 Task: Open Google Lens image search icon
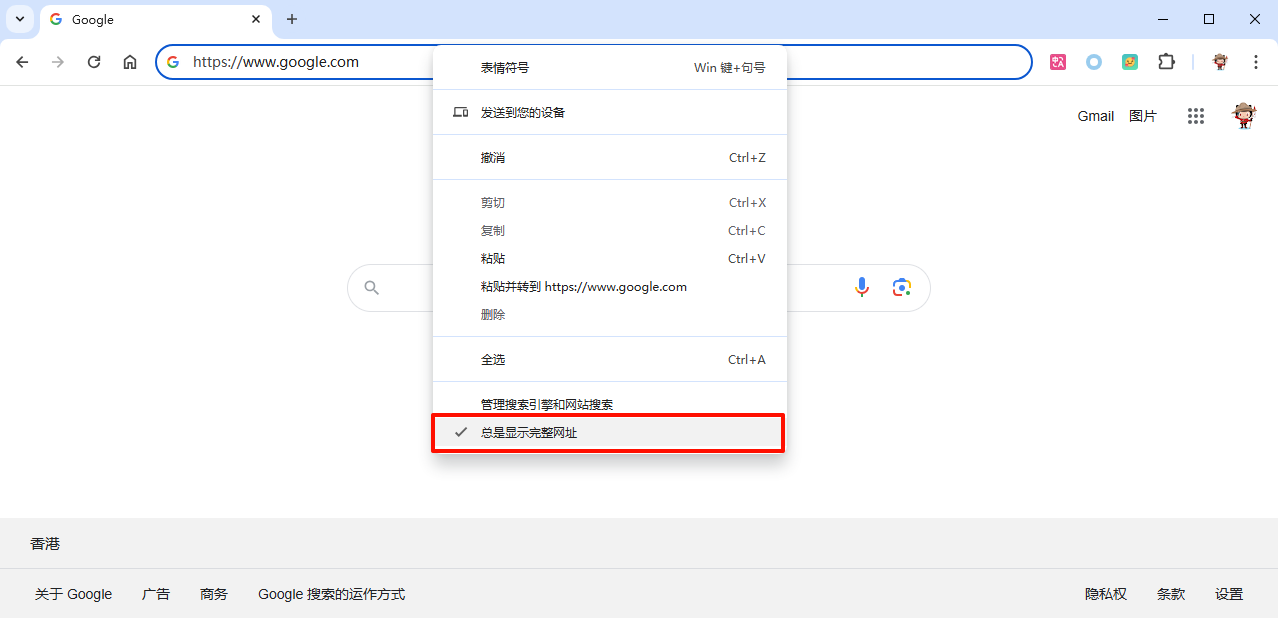pyautogui.click(x=902, y=288)
